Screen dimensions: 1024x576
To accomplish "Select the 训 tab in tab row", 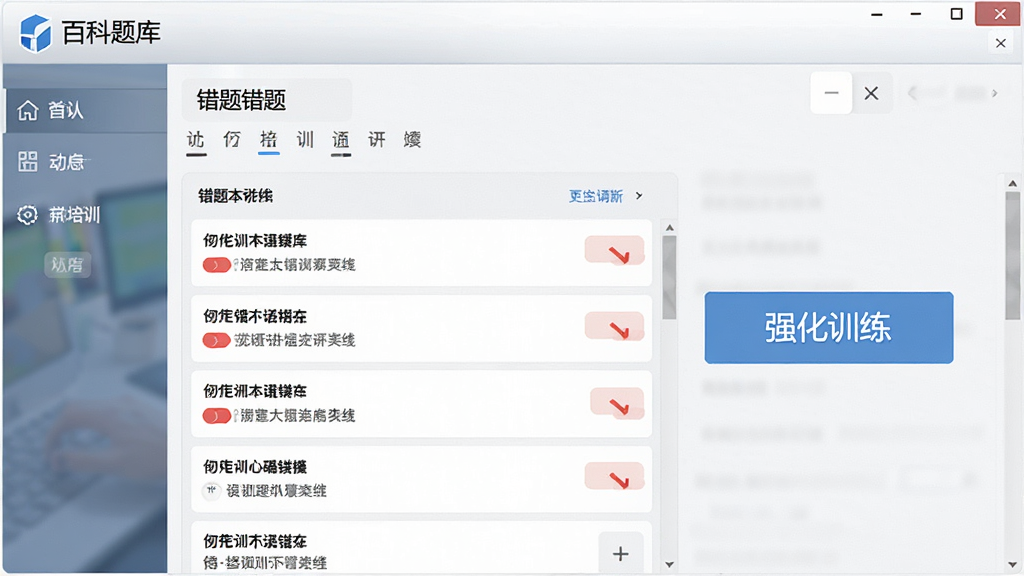I will [x=305, y=140].
